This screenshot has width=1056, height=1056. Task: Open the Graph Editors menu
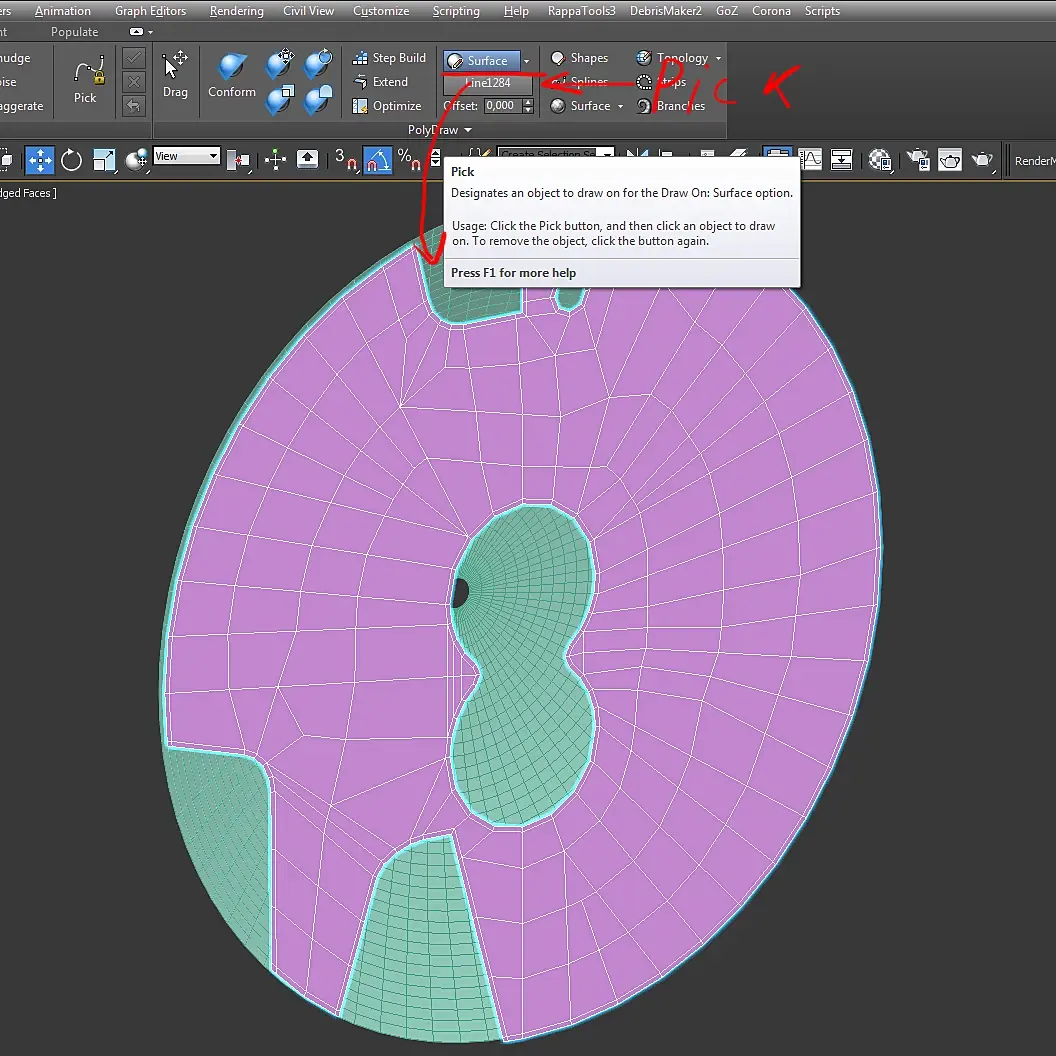tap(150, 11)
